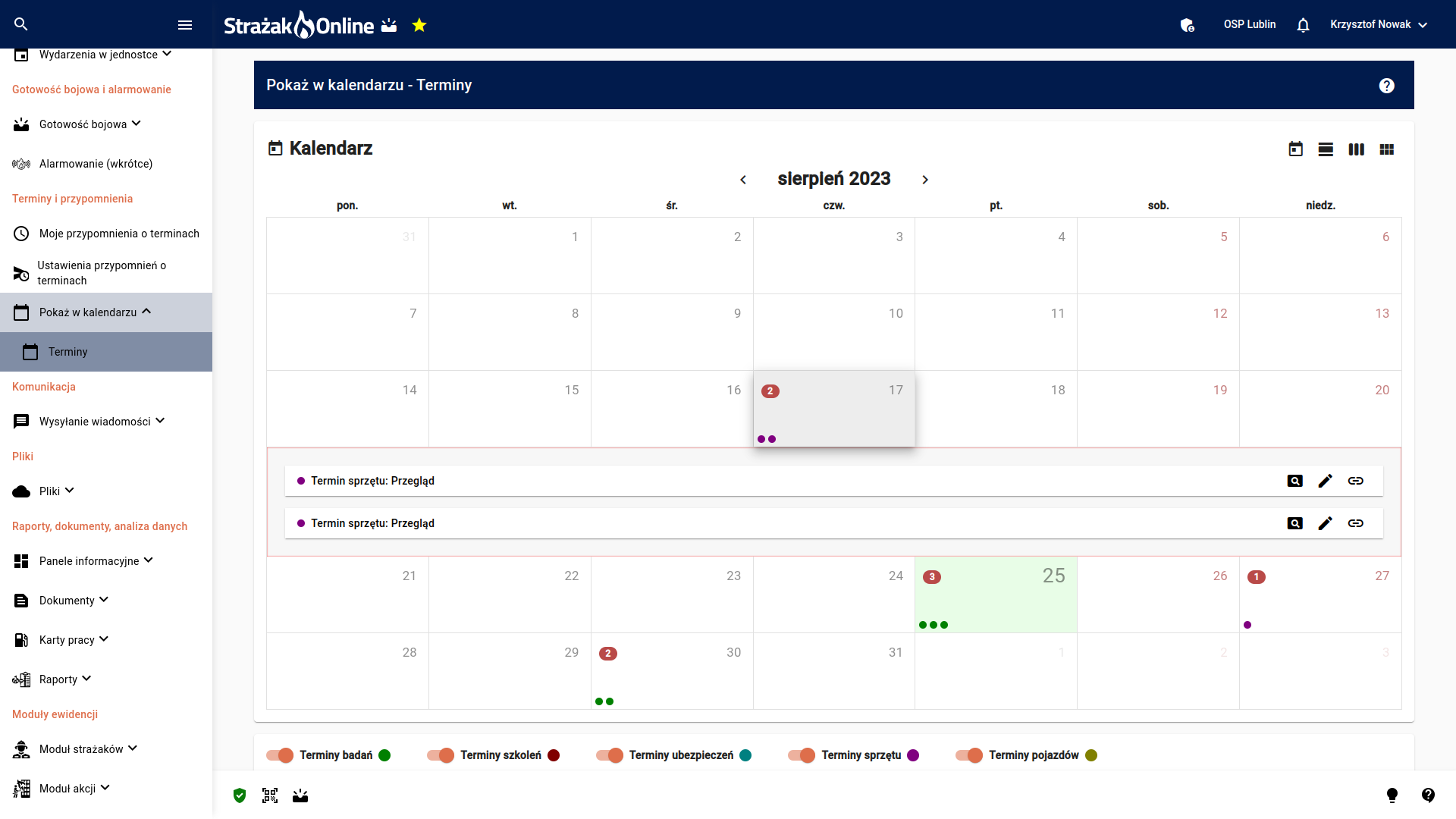Open Moje przypomnienia o terminach
This screenshot has width=1456, height=819.
[118, 234]
